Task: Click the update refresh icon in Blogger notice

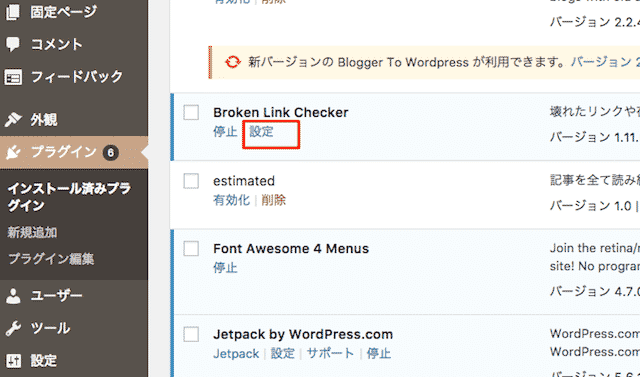Action: (x=233, y=62)
